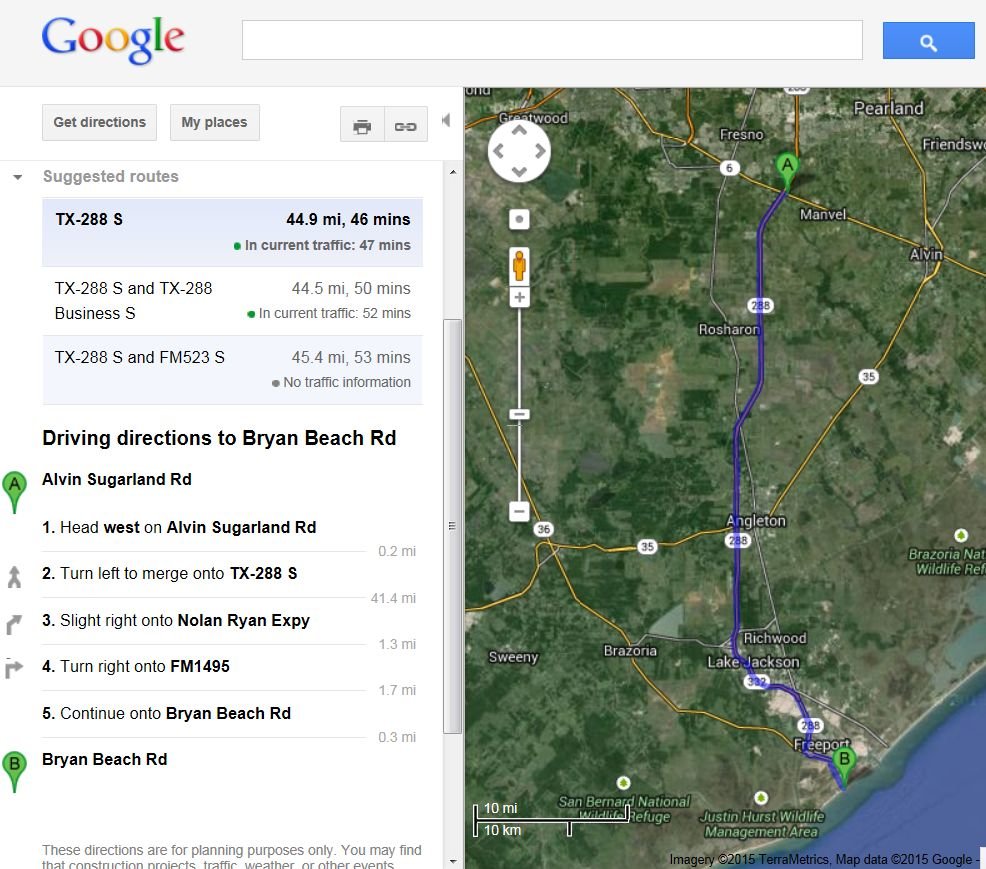Select TX-288 S and FM523 S route
Viewport: 986px width, 869px height.
[x=233, y=370]
